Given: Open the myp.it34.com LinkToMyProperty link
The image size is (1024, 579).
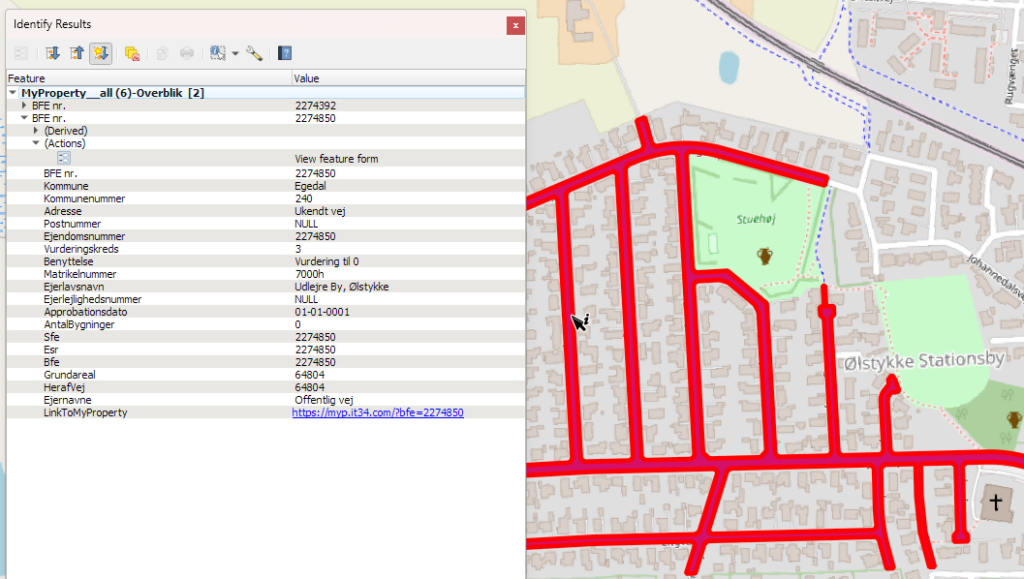Looking at the screenshot, I should (377, 412).
